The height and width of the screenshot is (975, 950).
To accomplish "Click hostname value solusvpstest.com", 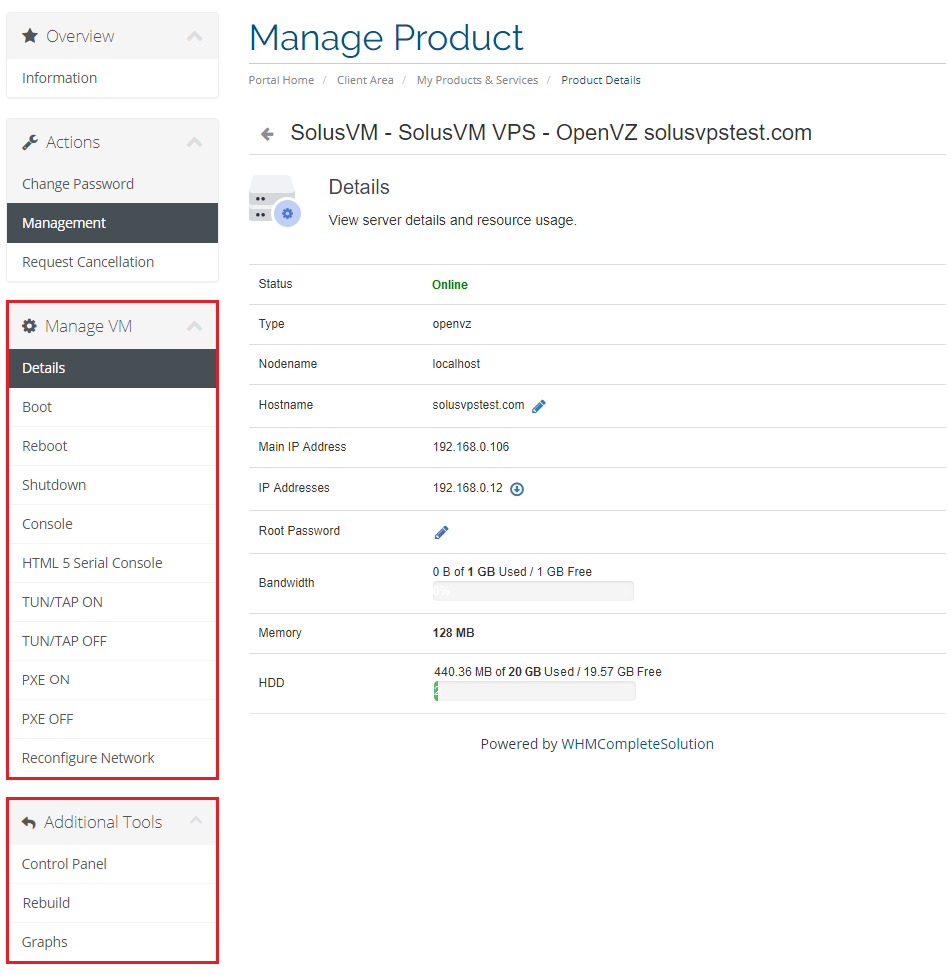I will pos(478,405).
